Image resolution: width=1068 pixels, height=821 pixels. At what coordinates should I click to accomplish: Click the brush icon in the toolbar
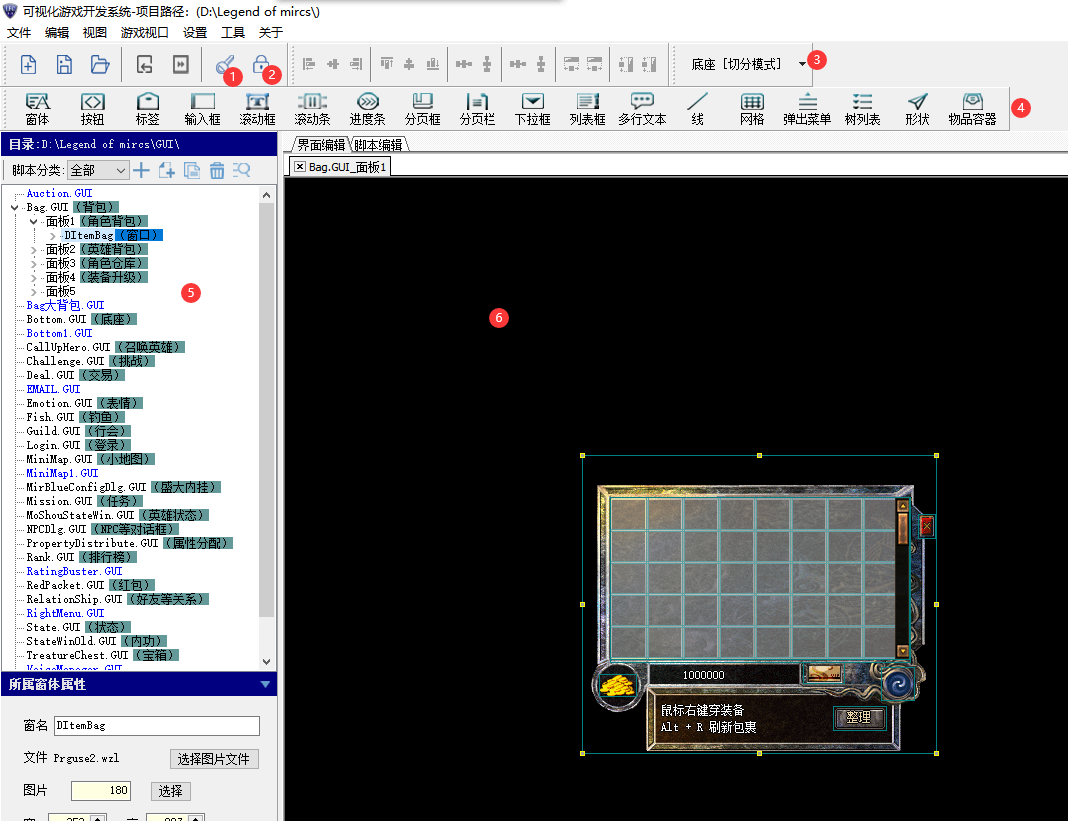click(225, 64)
